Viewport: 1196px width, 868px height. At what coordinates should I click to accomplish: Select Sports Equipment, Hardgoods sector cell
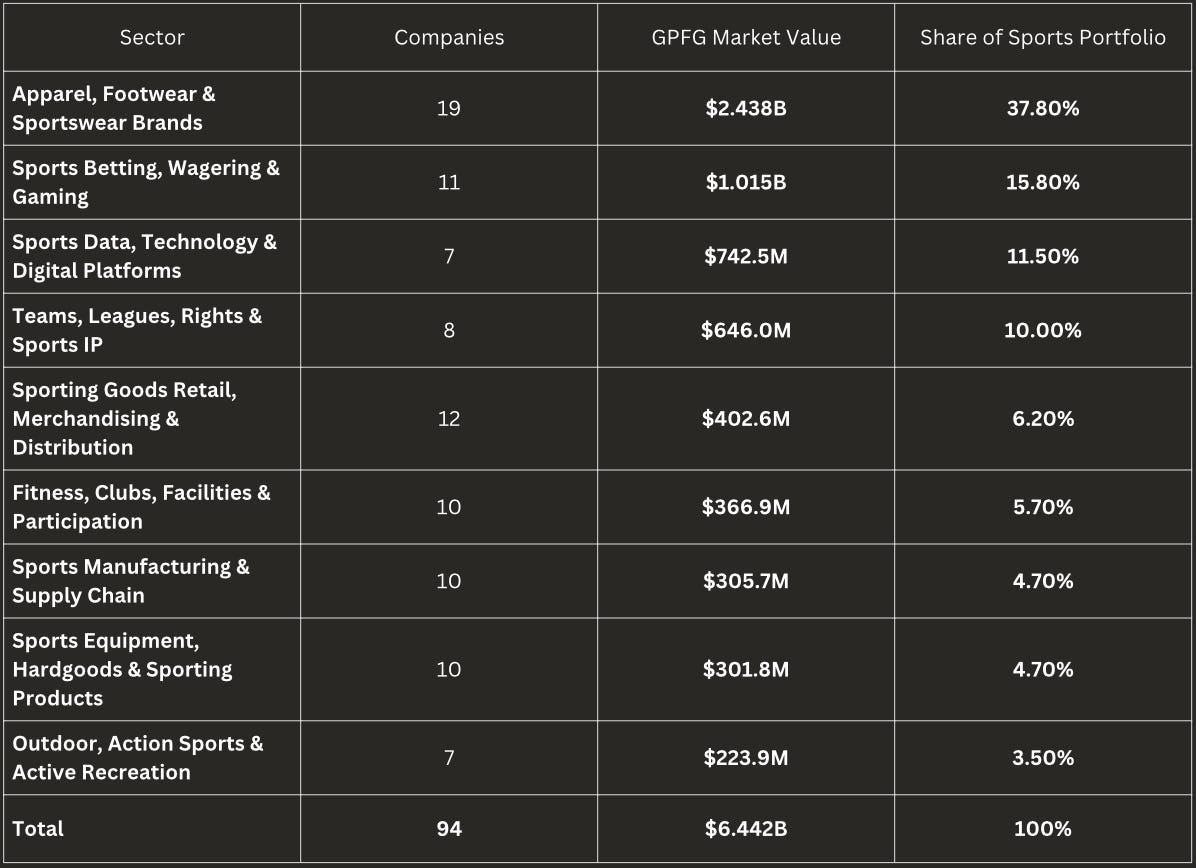(152, 669)
